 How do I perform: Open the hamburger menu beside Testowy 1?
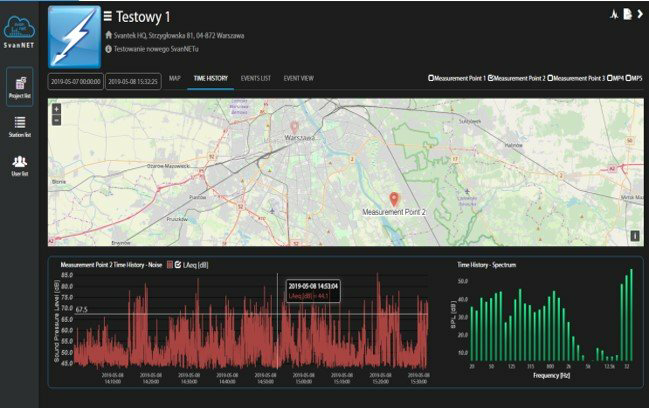coord(108,16)
